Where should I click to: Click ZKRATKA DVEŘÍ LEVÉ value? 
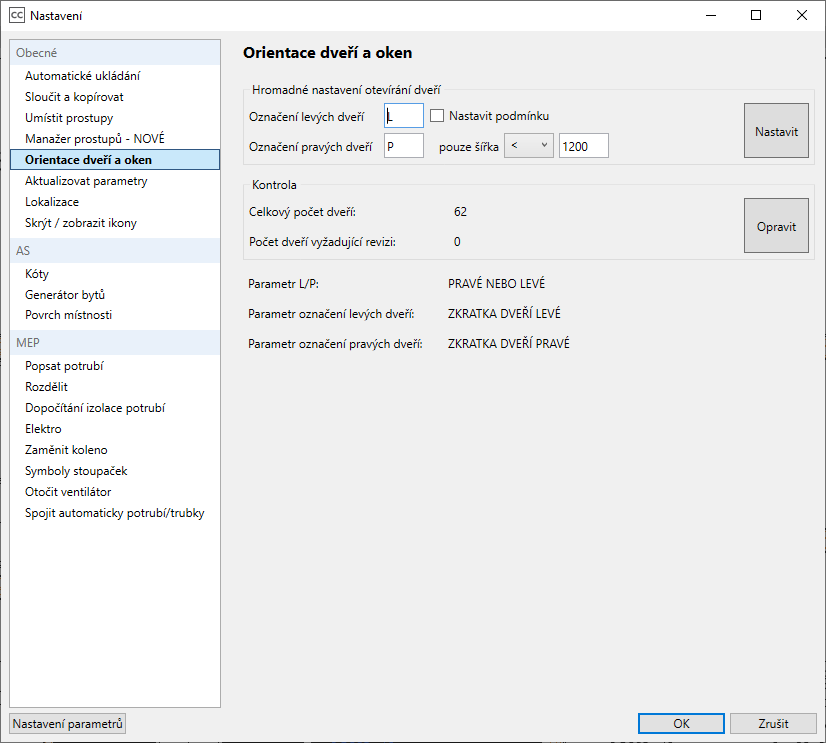(504, 314)
